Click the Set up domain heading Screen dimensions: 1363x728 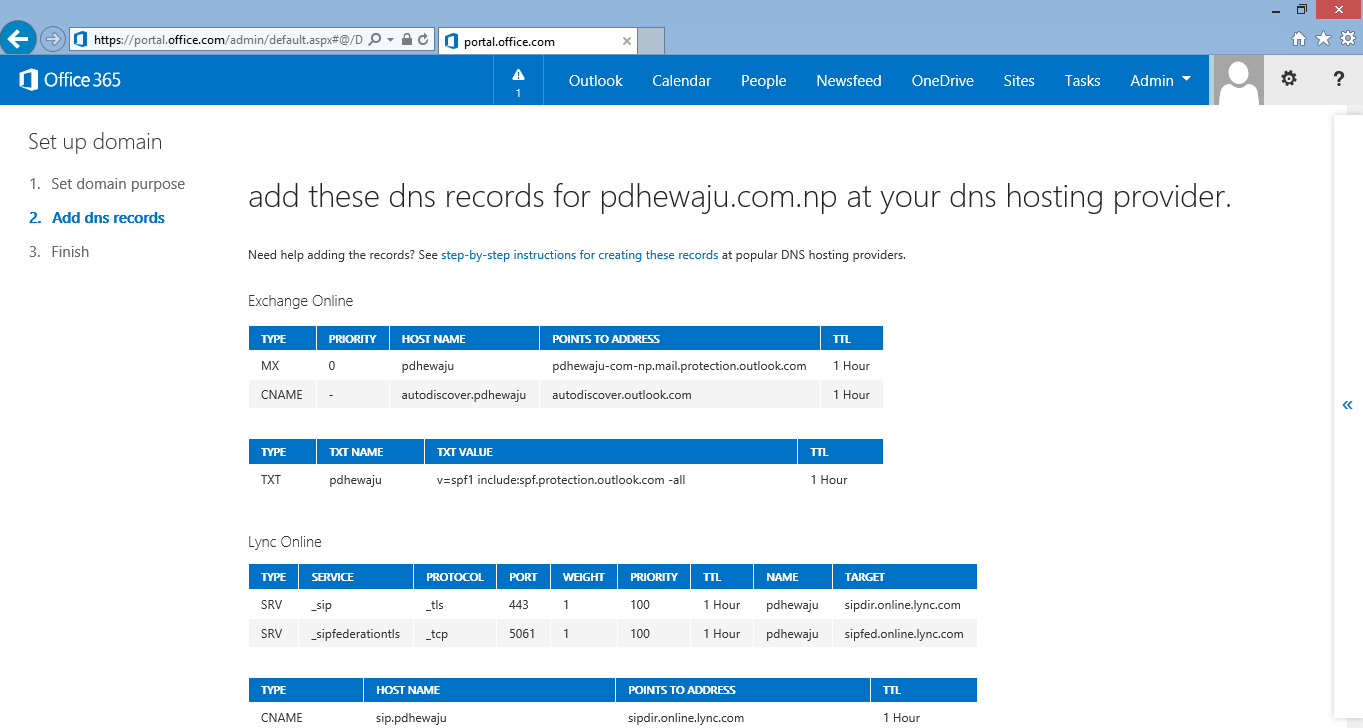(x=95, y=142)
